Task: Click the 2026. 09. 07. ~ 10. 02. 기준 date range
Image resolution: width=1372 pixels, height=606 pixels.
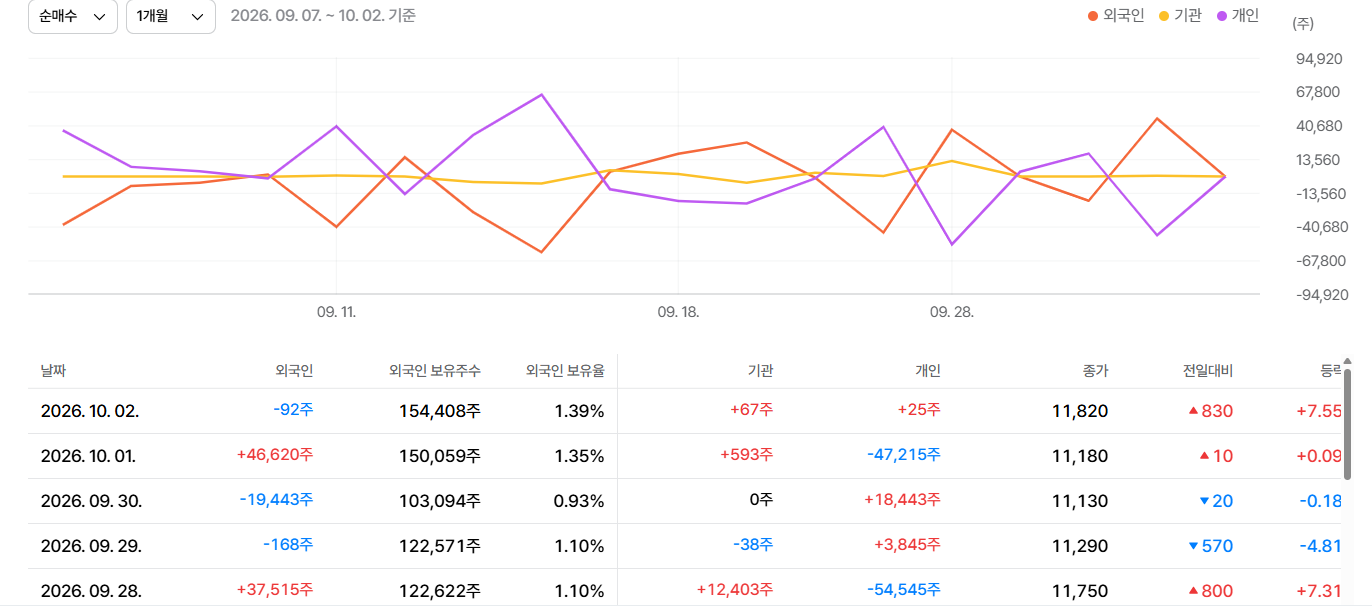Action: (x=323, y=16)
